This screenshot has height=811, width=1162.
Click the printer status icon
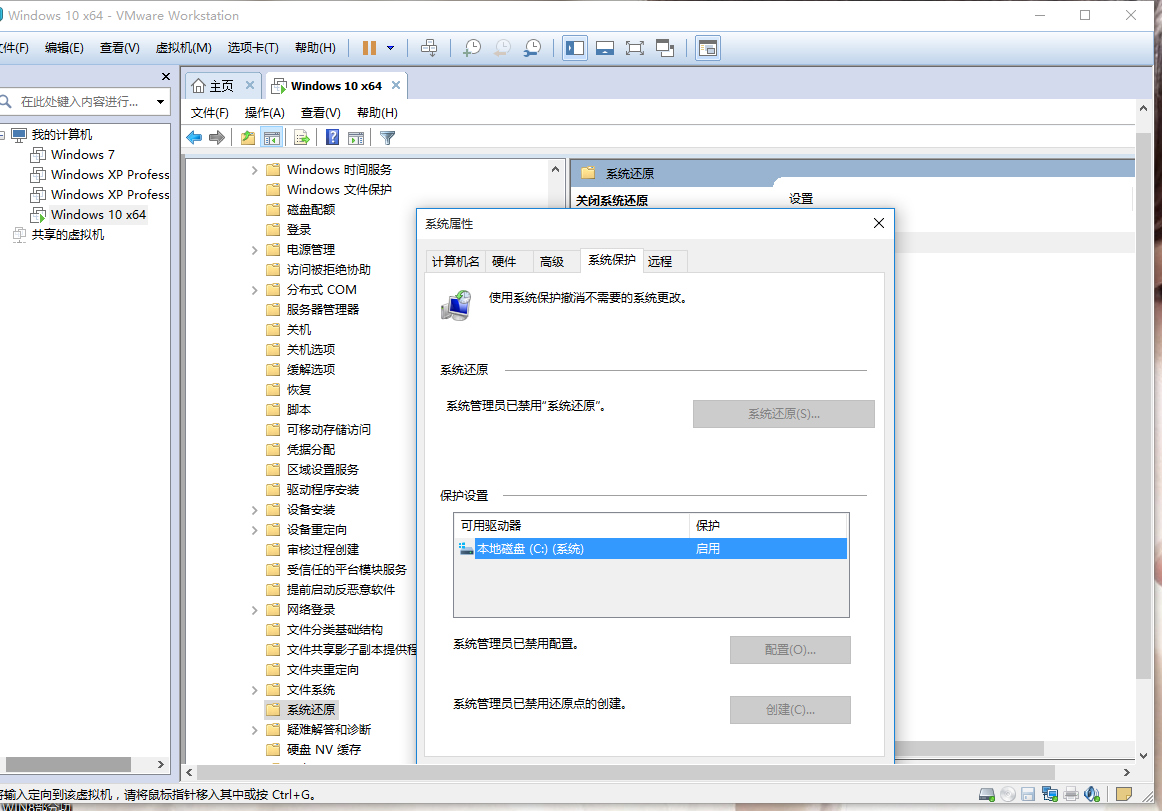tap(1070, 795)
